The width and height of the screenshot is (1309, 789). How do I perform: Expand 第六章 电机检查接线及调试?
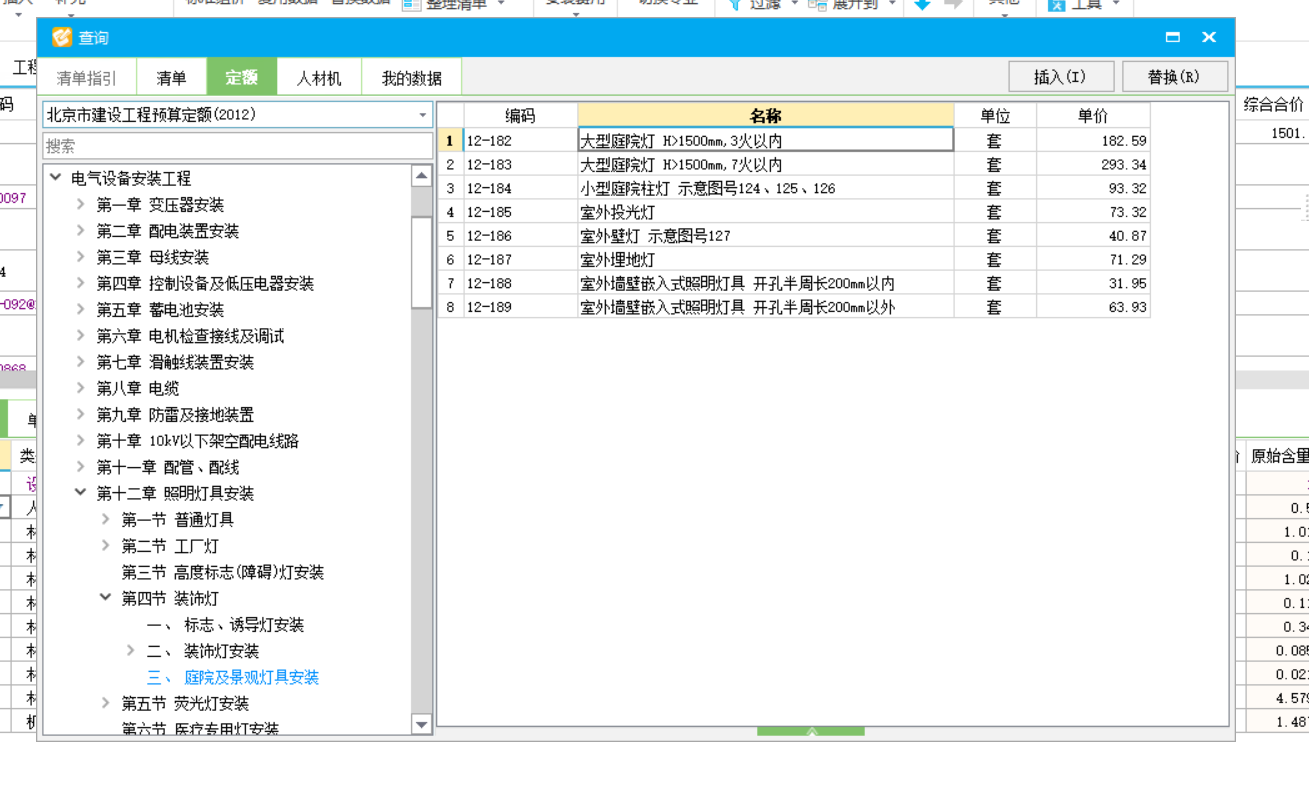80,336
